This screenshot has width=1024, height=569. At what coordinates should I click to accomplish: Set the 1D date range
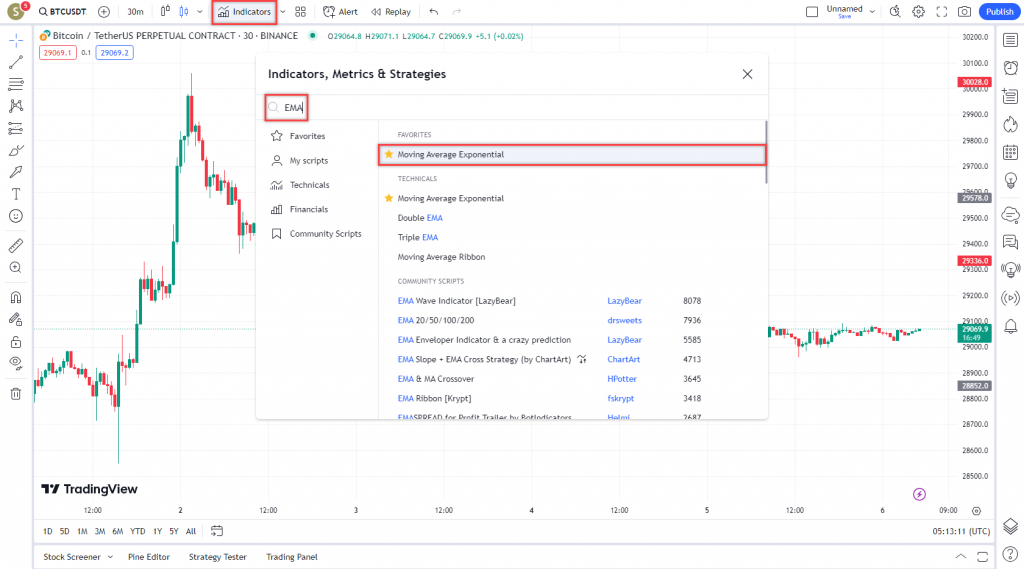coord(48,531)
